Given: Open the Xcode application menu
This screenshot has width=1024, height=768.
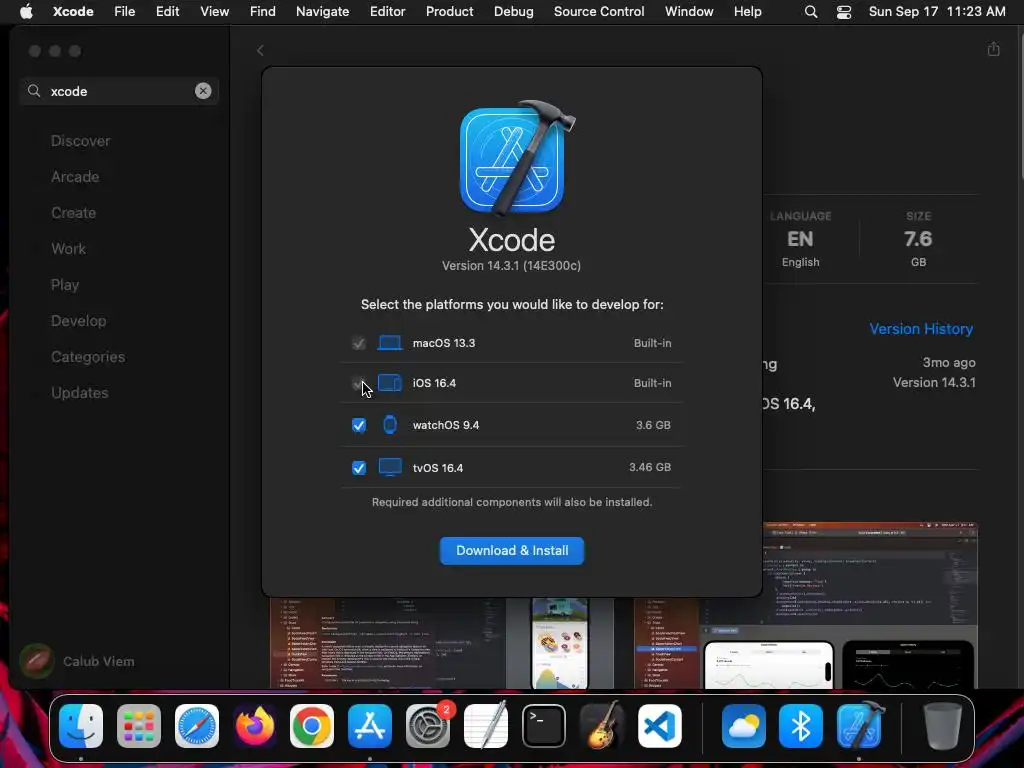Looking at the screenshot, I should click(x=73, y=11).
